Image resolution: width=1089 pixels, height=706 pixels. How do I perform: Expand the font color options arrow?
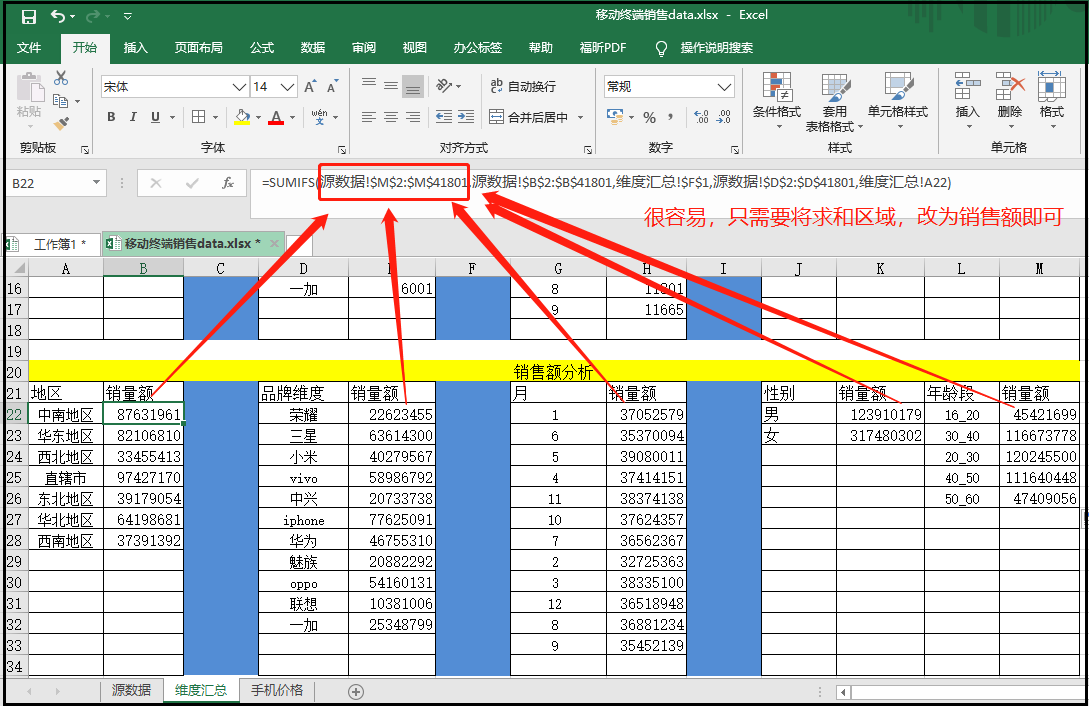click(x=292, y=117)
